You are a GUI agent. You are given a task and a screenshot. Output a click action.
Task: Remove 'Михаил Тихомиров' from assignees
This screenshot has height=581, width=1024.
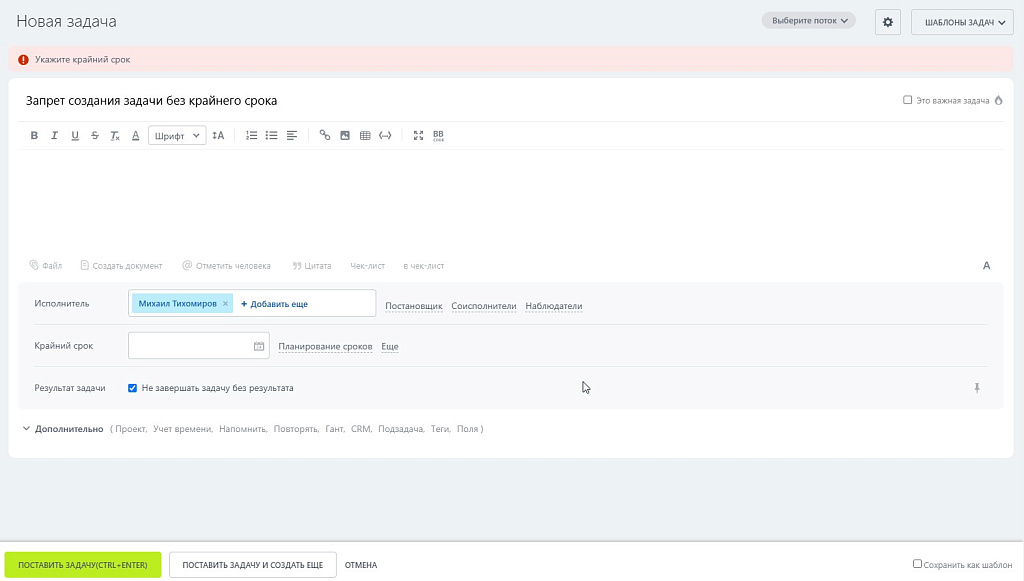coord(225,302)
